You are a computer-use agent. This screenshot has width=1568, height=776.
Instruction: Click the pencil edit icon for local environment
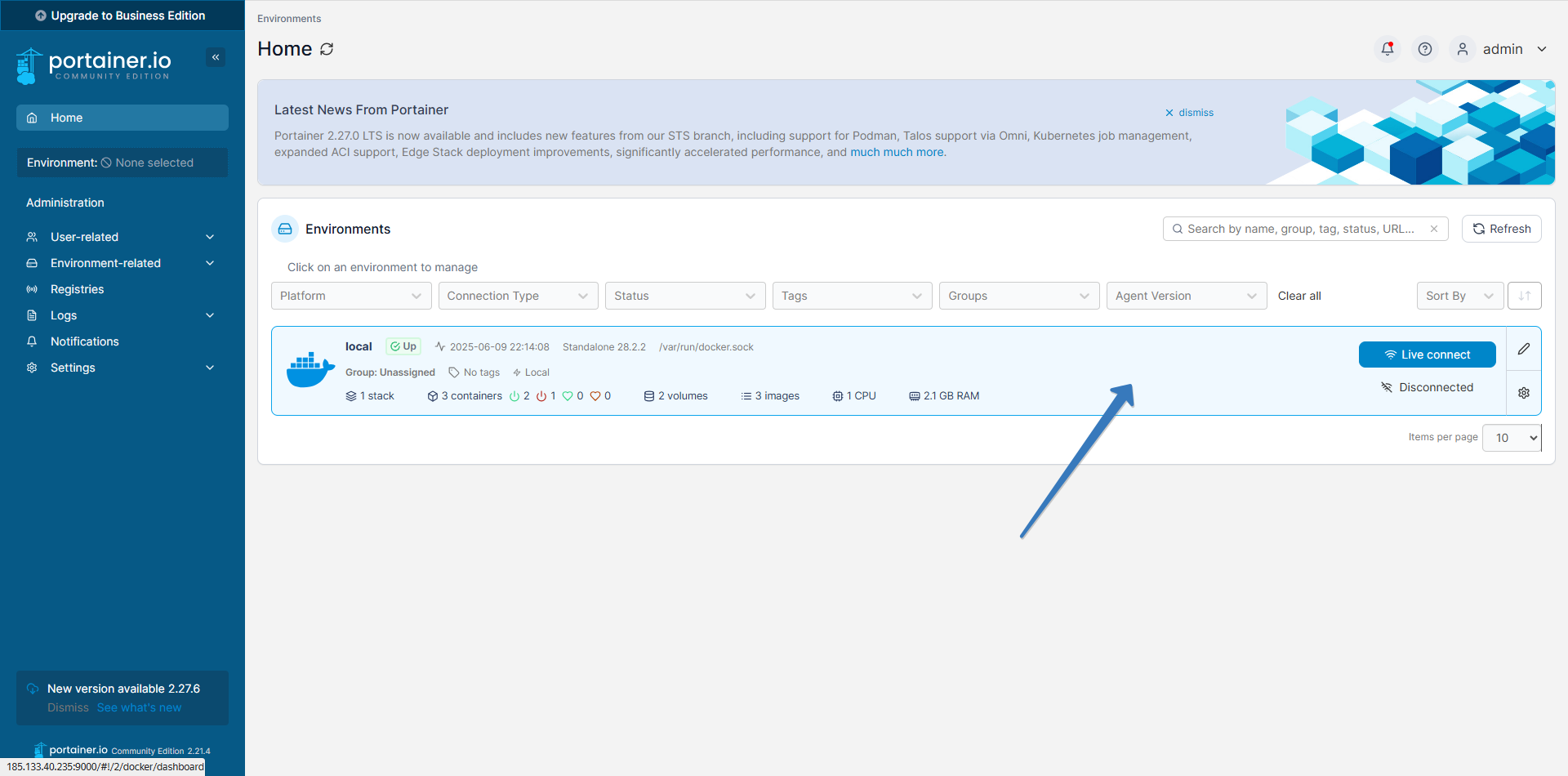[x=1524, y=349]
